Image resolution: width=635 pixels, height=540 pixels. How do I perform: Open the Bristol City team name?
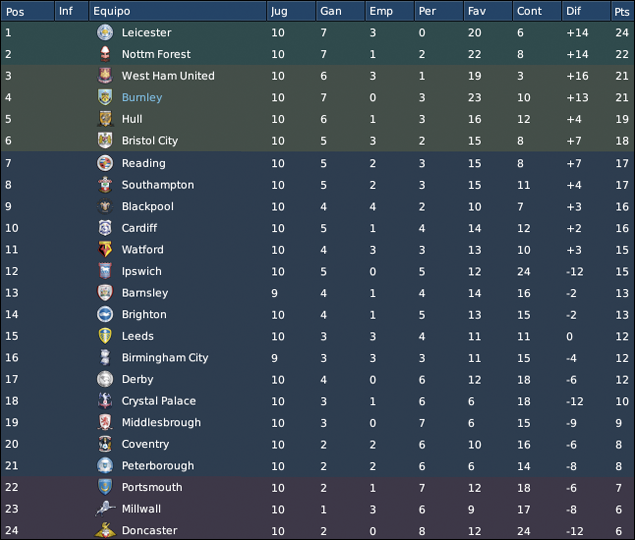150,141
